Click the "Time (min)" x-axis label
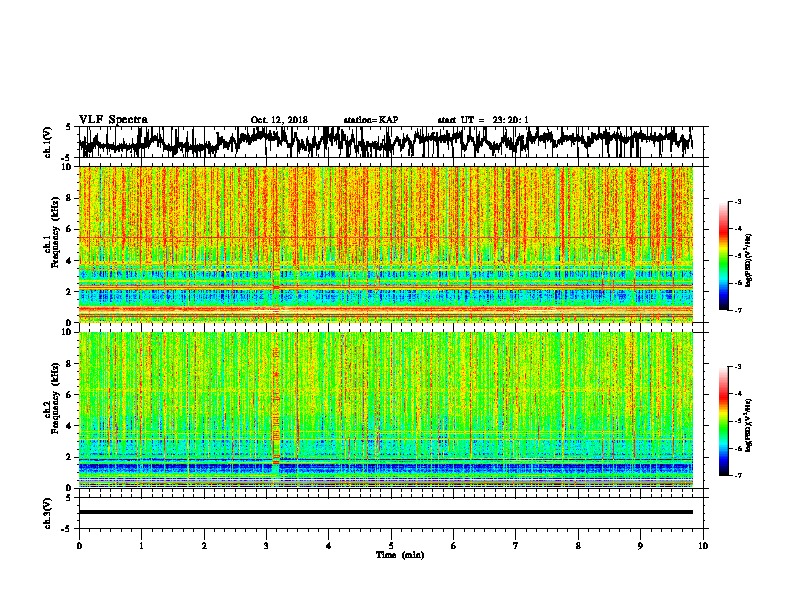The height and width of the screenshot is (612, 792). point(400,555)
